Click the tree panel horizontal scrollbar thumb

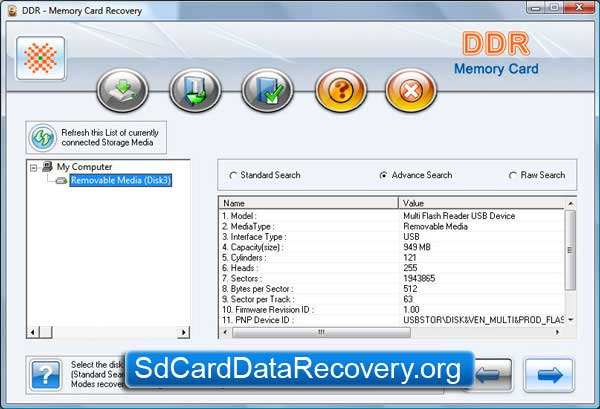[46, 332]
